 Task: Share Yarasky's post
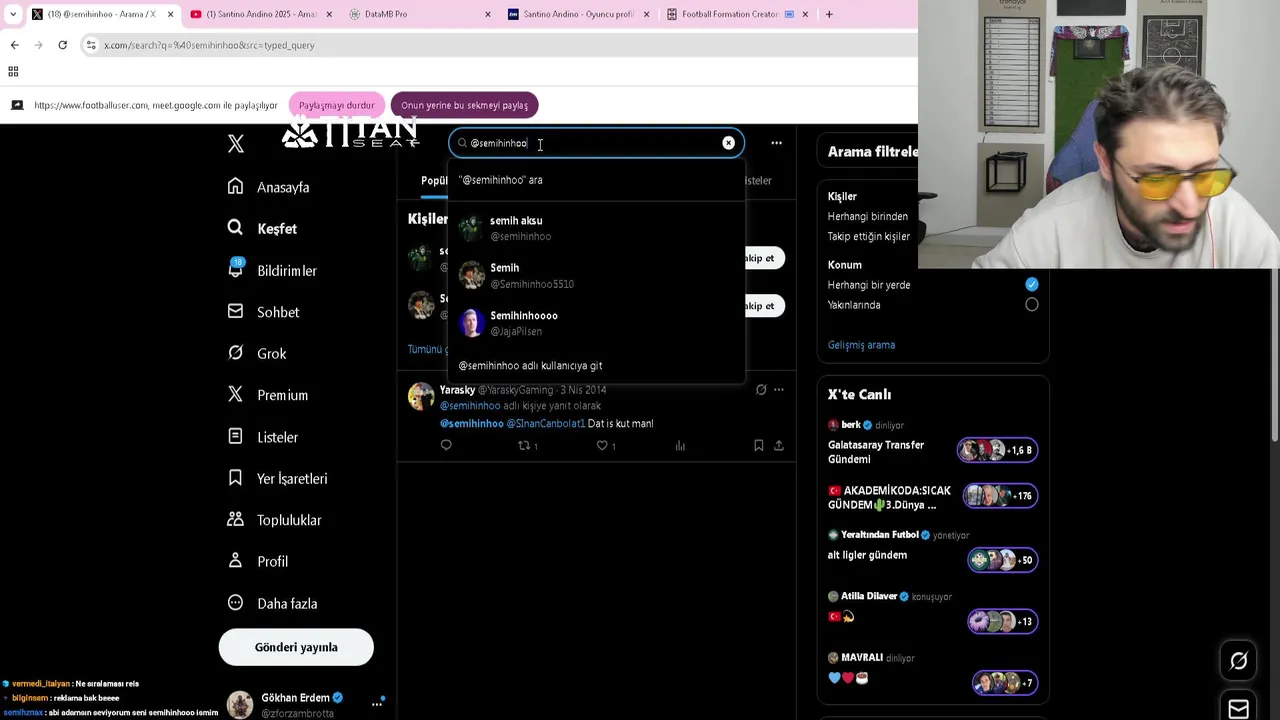click(778, 446)
